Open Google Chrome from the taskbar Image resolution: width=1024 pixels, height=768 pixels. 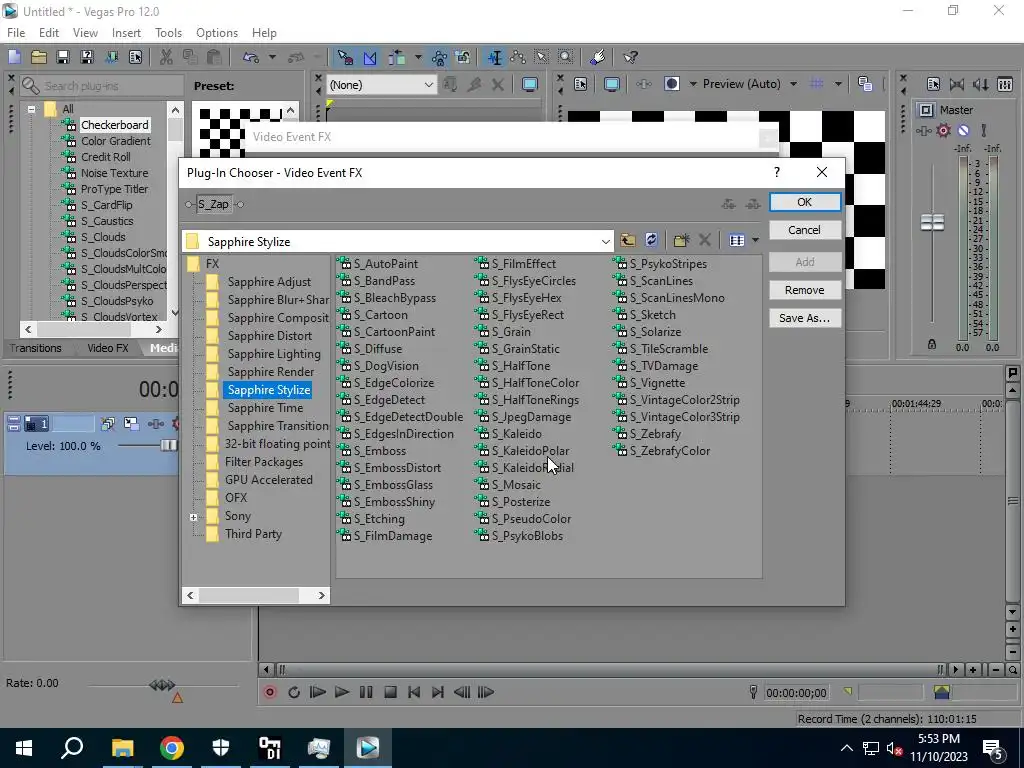click(x=172, y=748)
